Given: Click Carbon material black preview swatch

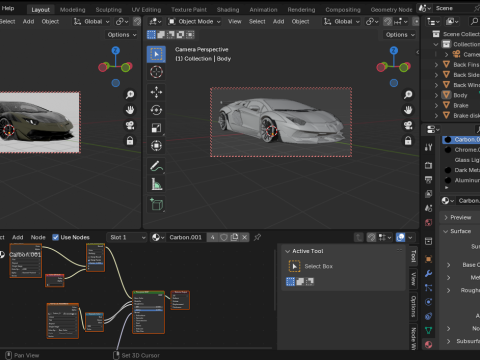Looking at the screenshot, I should [448, 140].
